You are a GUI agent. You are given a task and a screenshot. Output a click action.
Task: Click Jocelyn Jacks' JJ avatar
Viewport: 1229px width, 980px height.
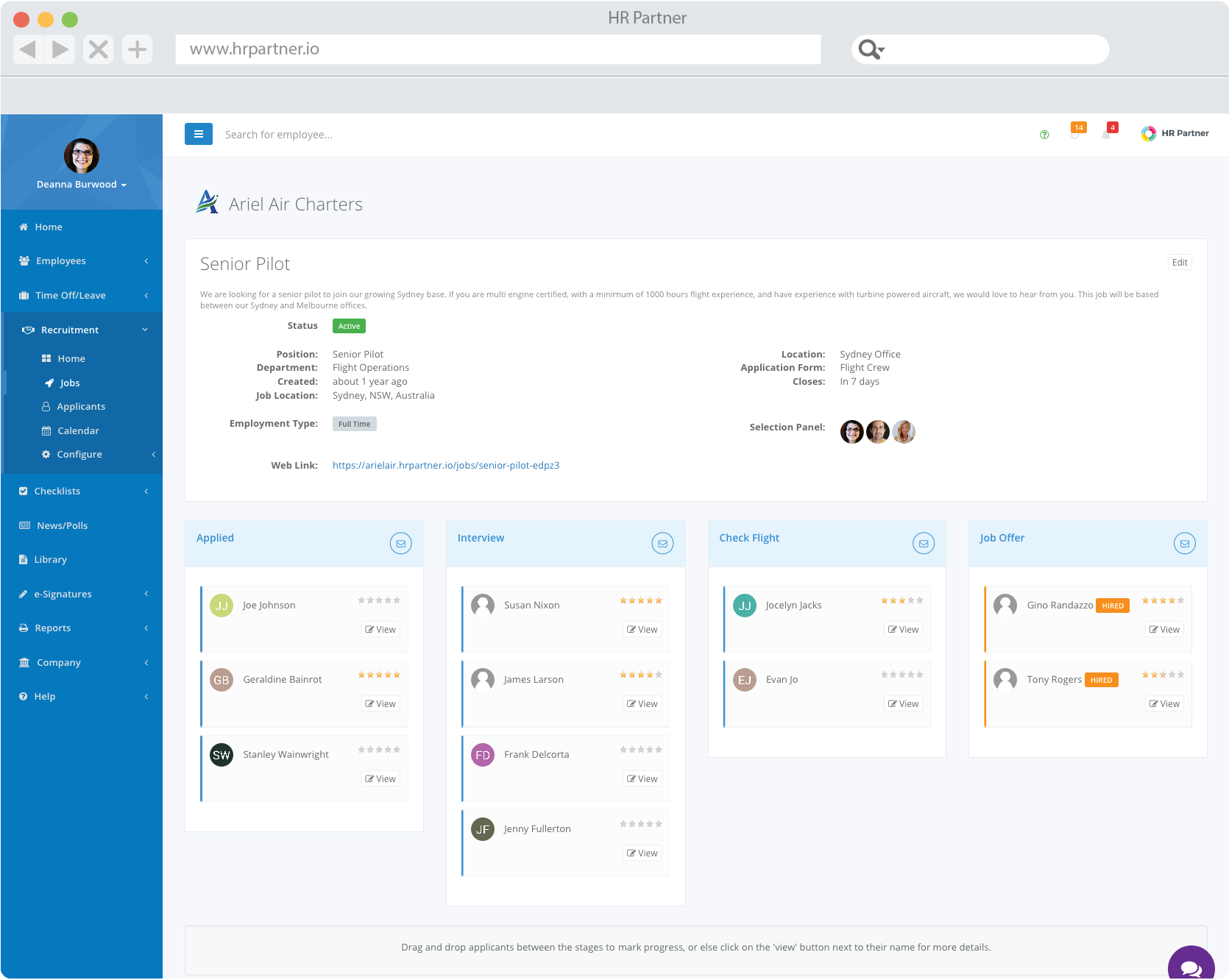click(745, 606)
